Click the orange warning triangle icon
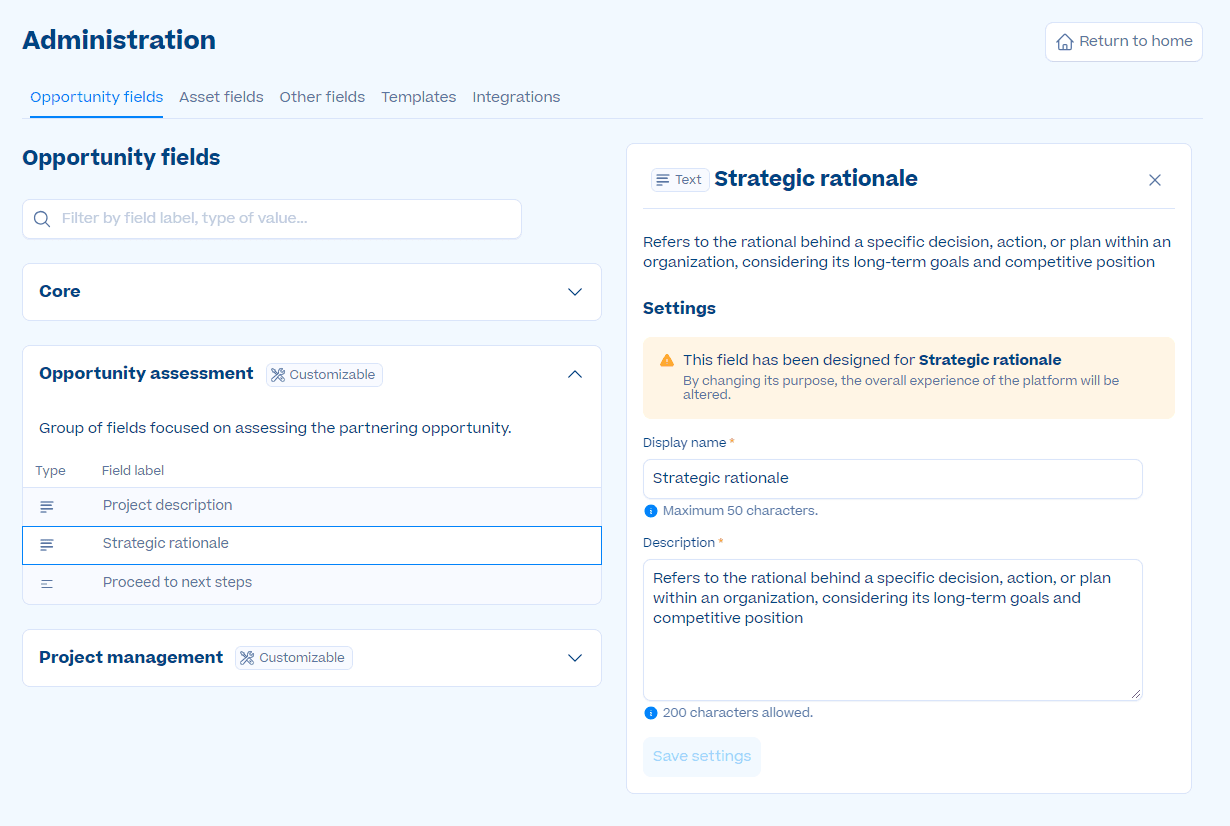 point(667,360)
